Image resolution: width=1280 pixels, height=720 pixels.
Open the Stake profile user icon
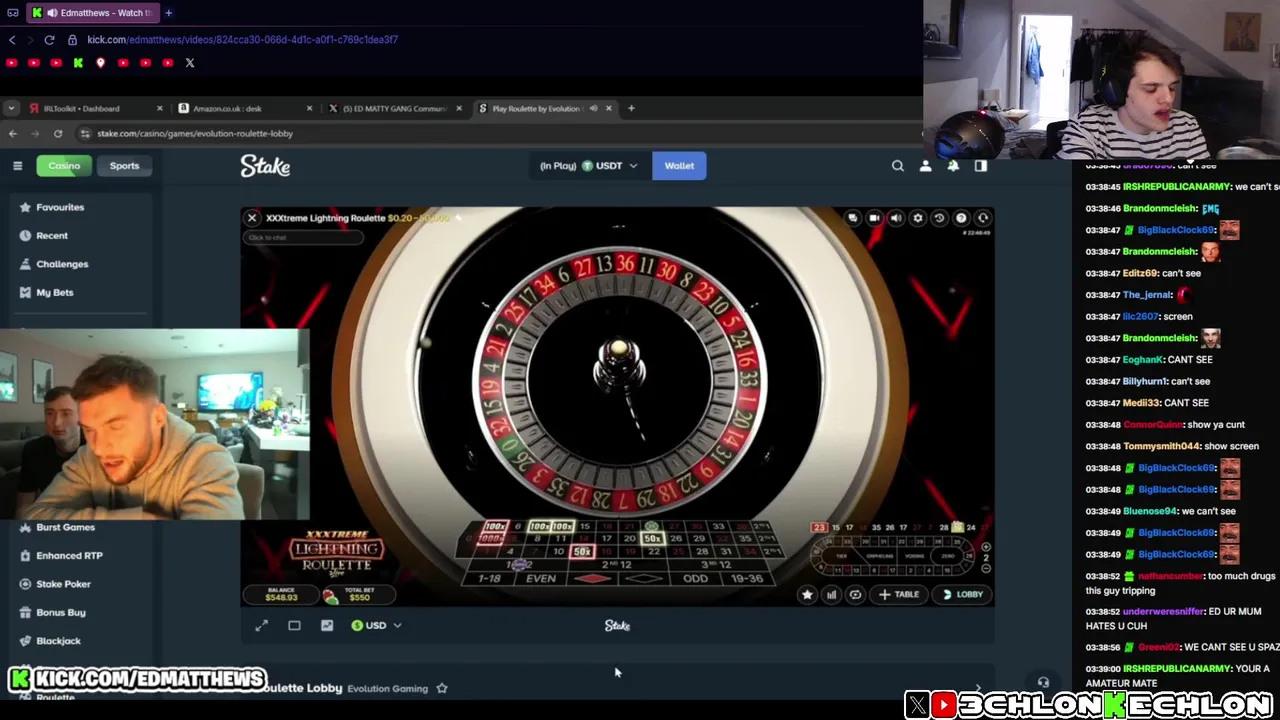tap(925, 166)
